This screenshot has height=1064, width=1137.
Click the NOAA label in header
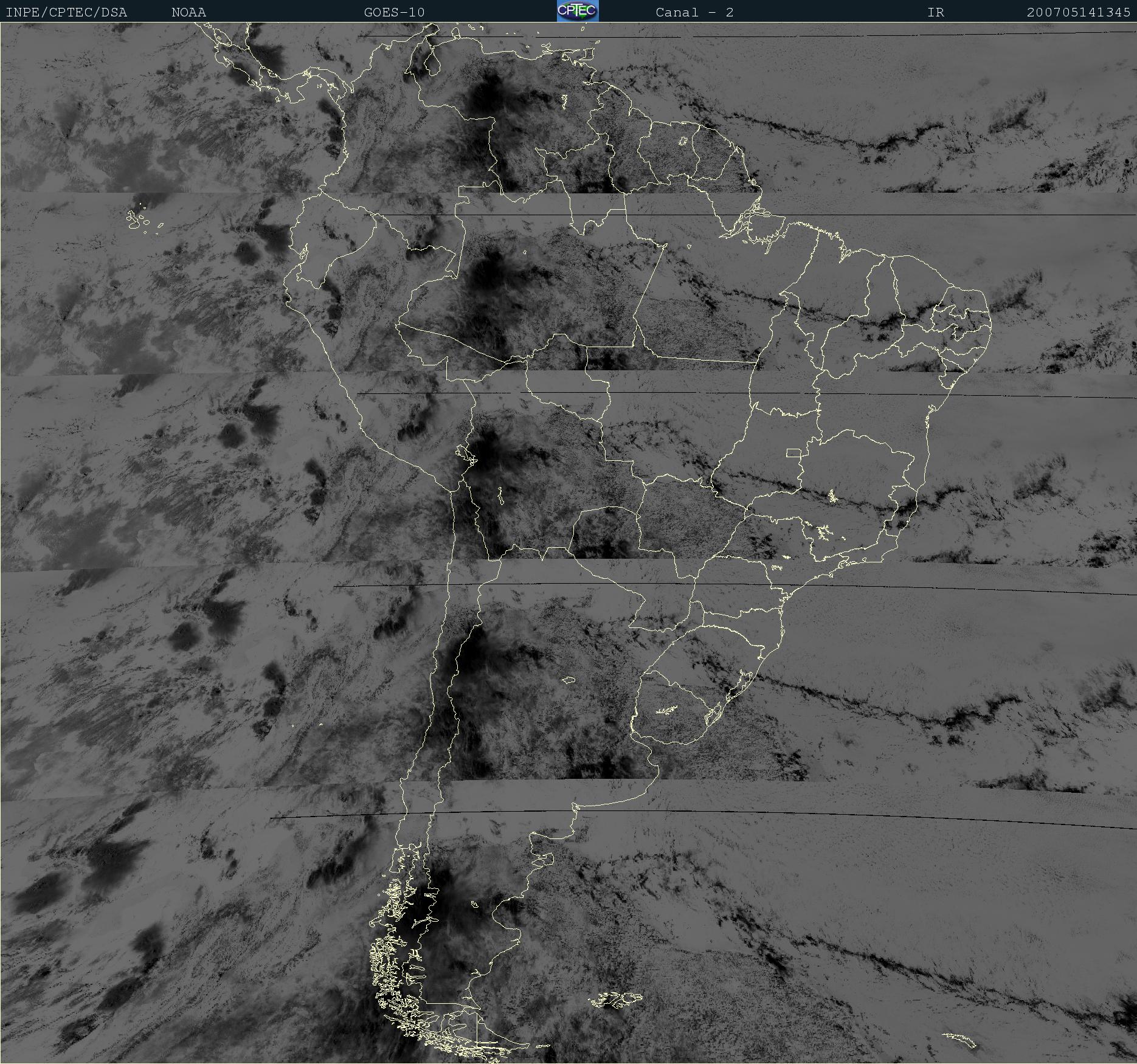point(188,12)
